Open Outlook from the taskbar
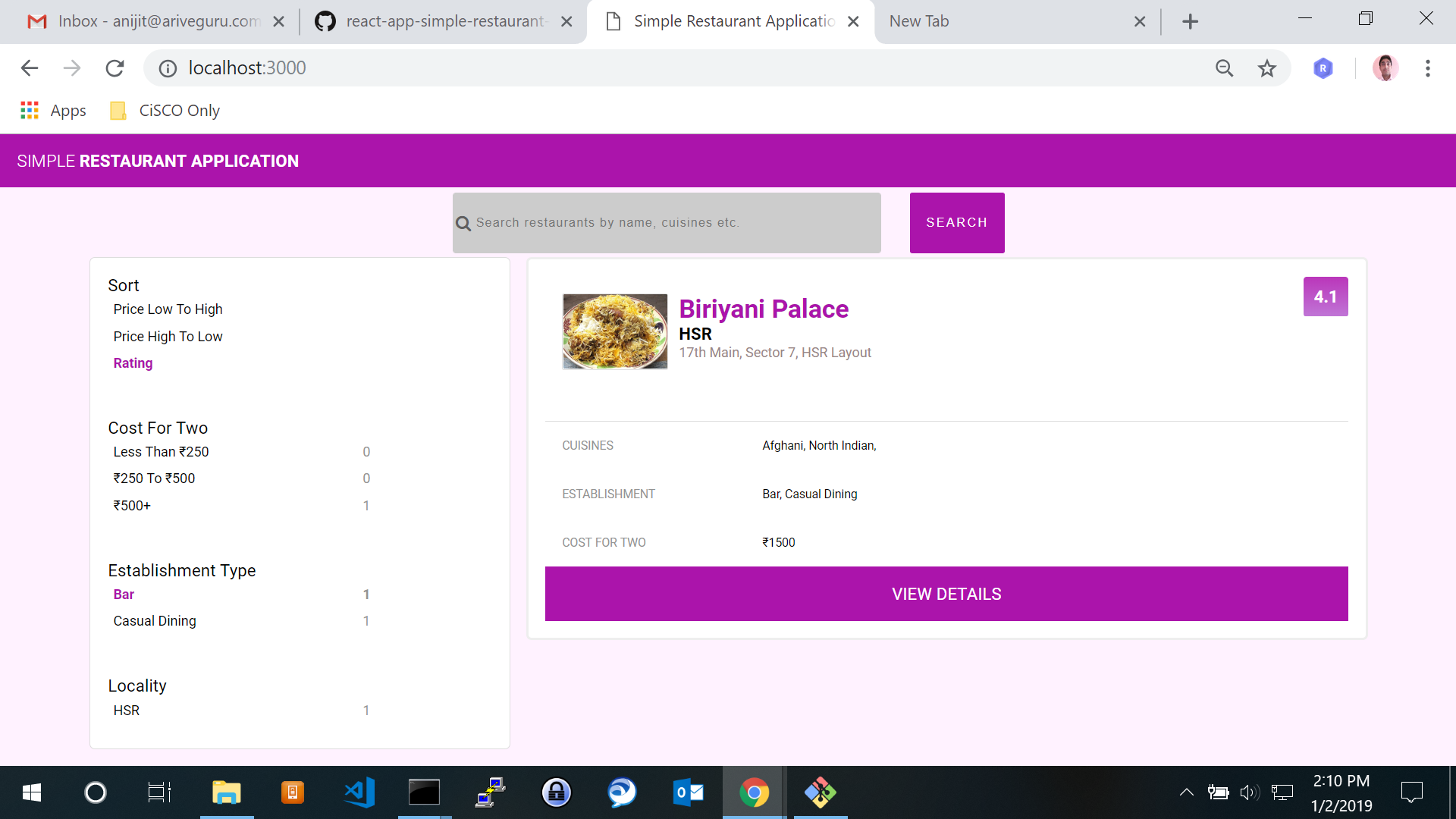The width and height of the screenshot is (1456, 819). 688,792
